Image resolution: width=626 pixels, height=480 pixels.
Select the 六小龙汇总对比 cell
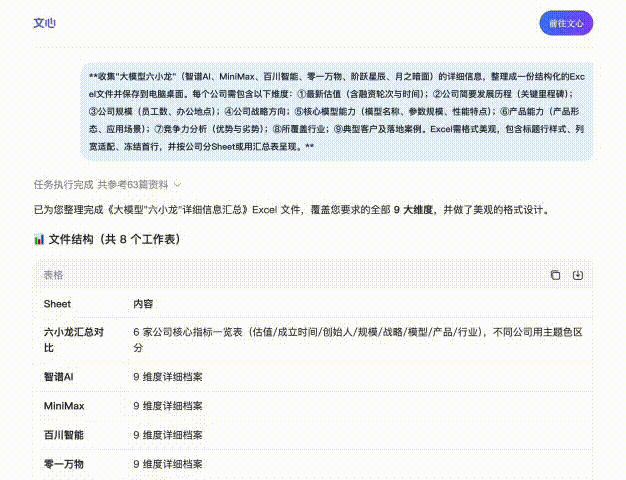tap(74, 340)
